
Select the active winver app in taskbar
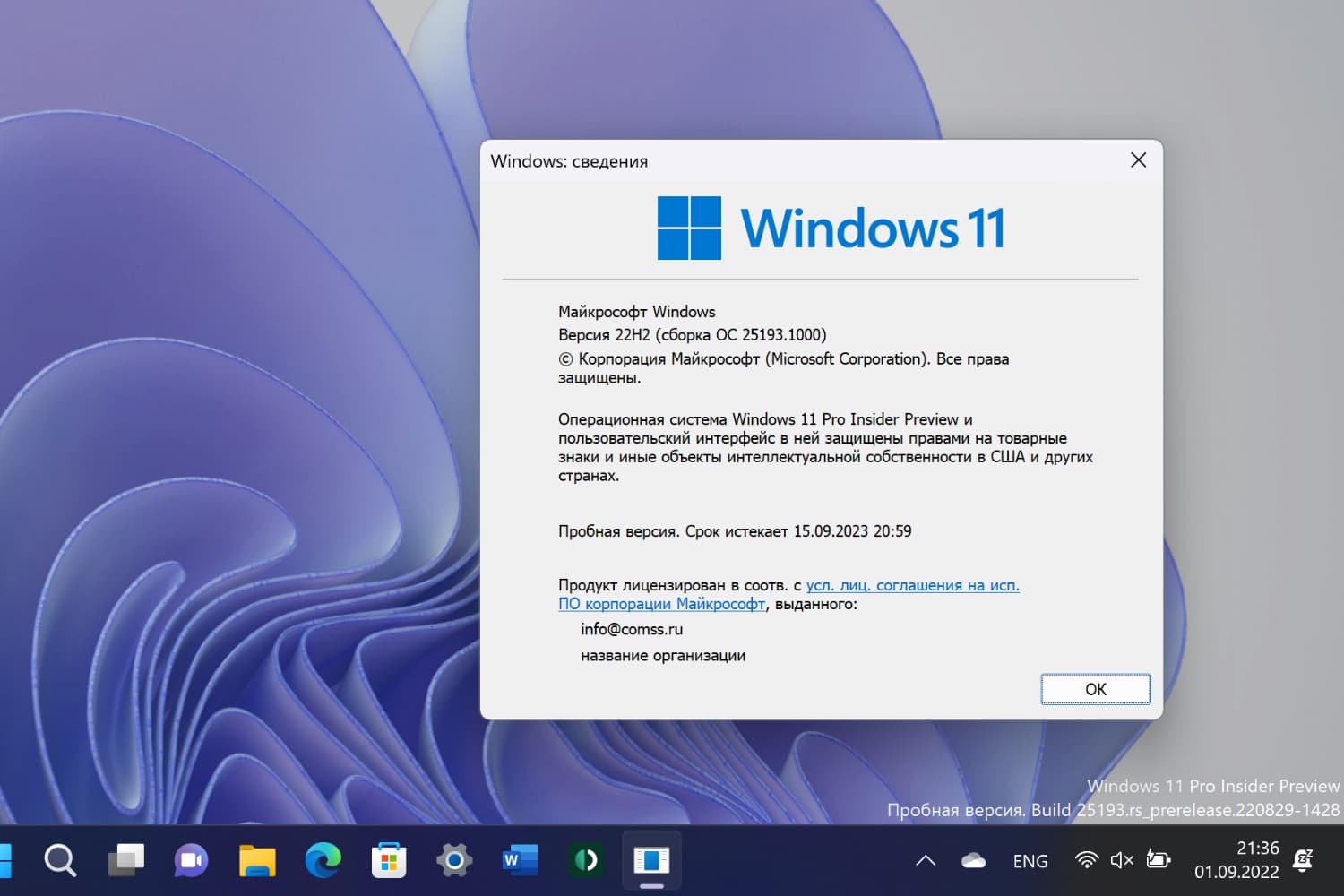[651, 861]
